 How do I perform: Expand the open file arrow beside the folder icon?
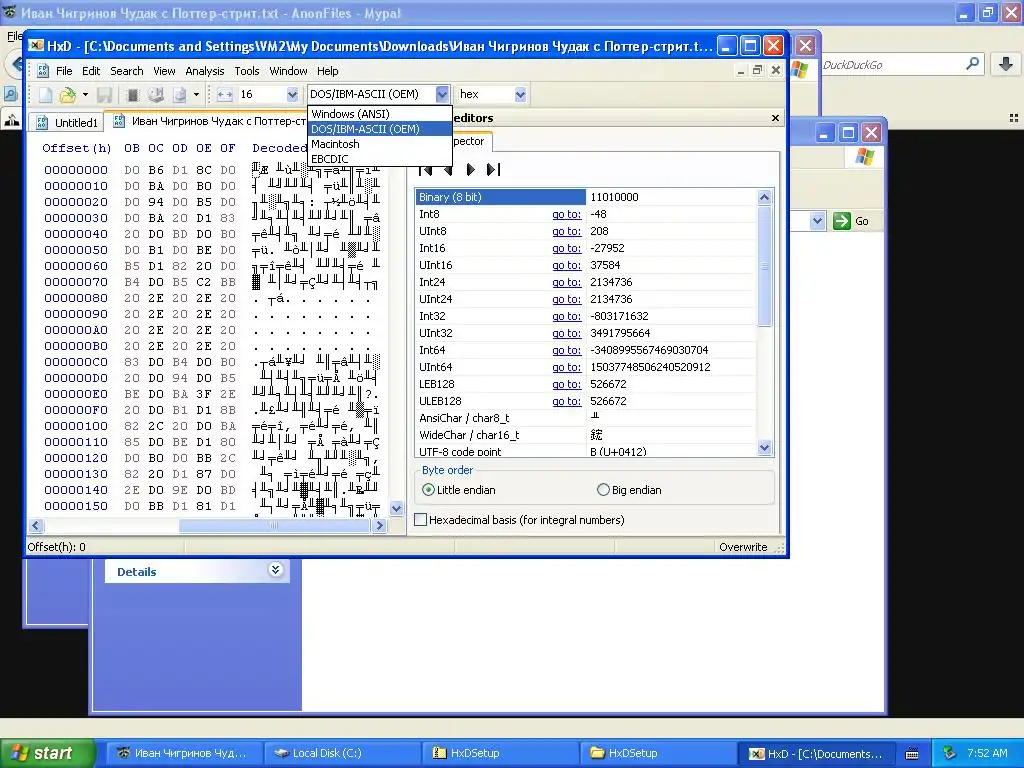click(x=85, y=95)
